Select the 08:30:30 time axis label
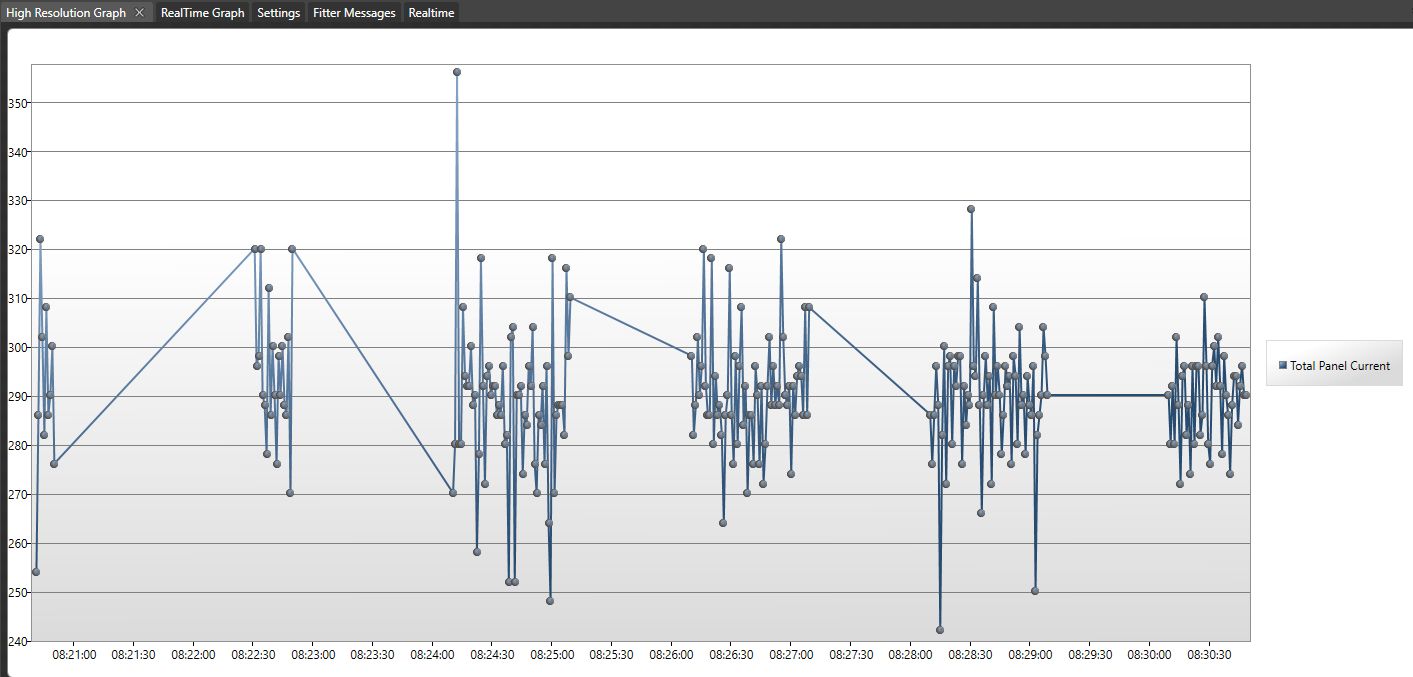 pos(1209,655)
